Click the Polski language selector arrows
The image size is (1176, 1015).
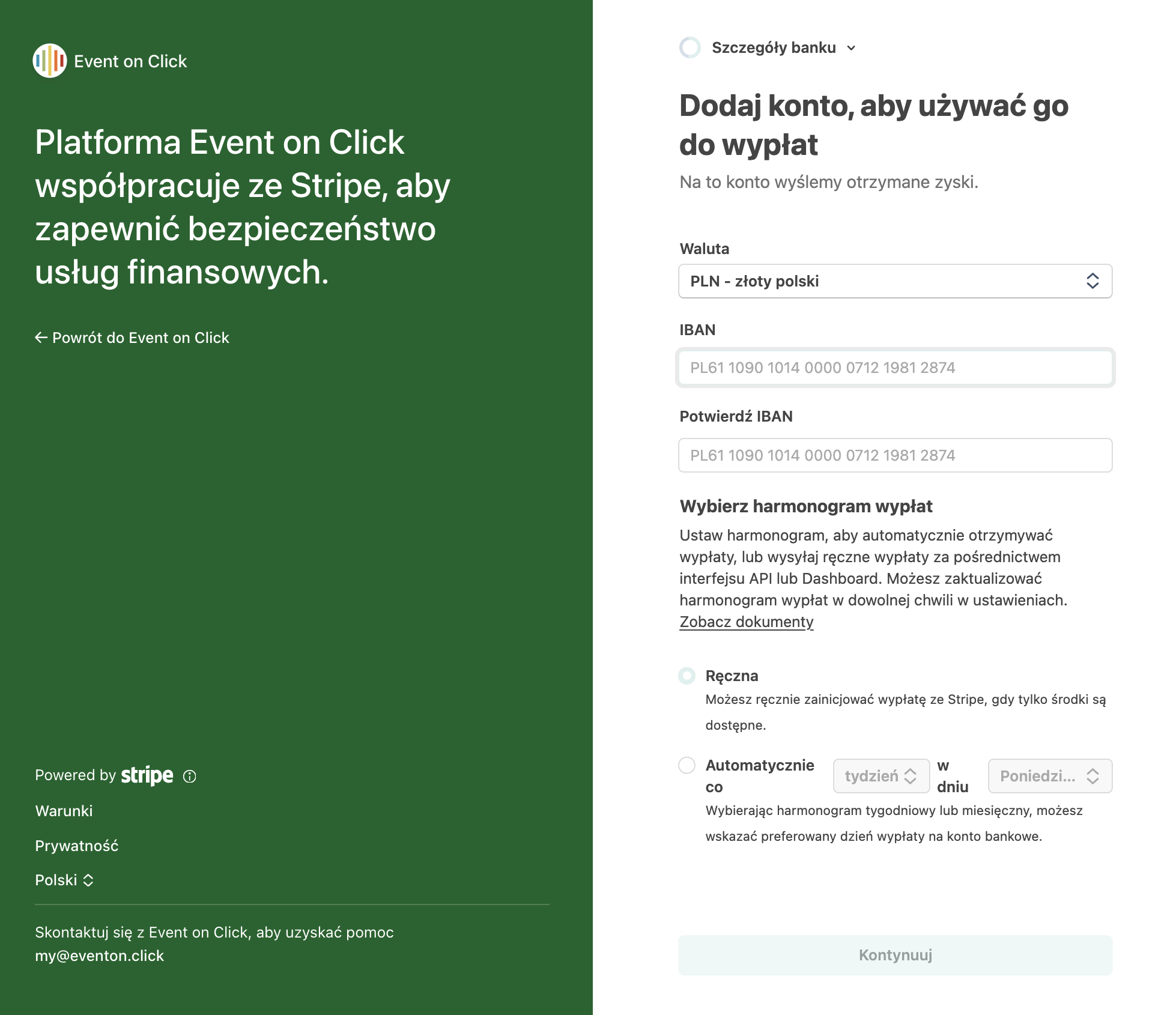(88, 880)
